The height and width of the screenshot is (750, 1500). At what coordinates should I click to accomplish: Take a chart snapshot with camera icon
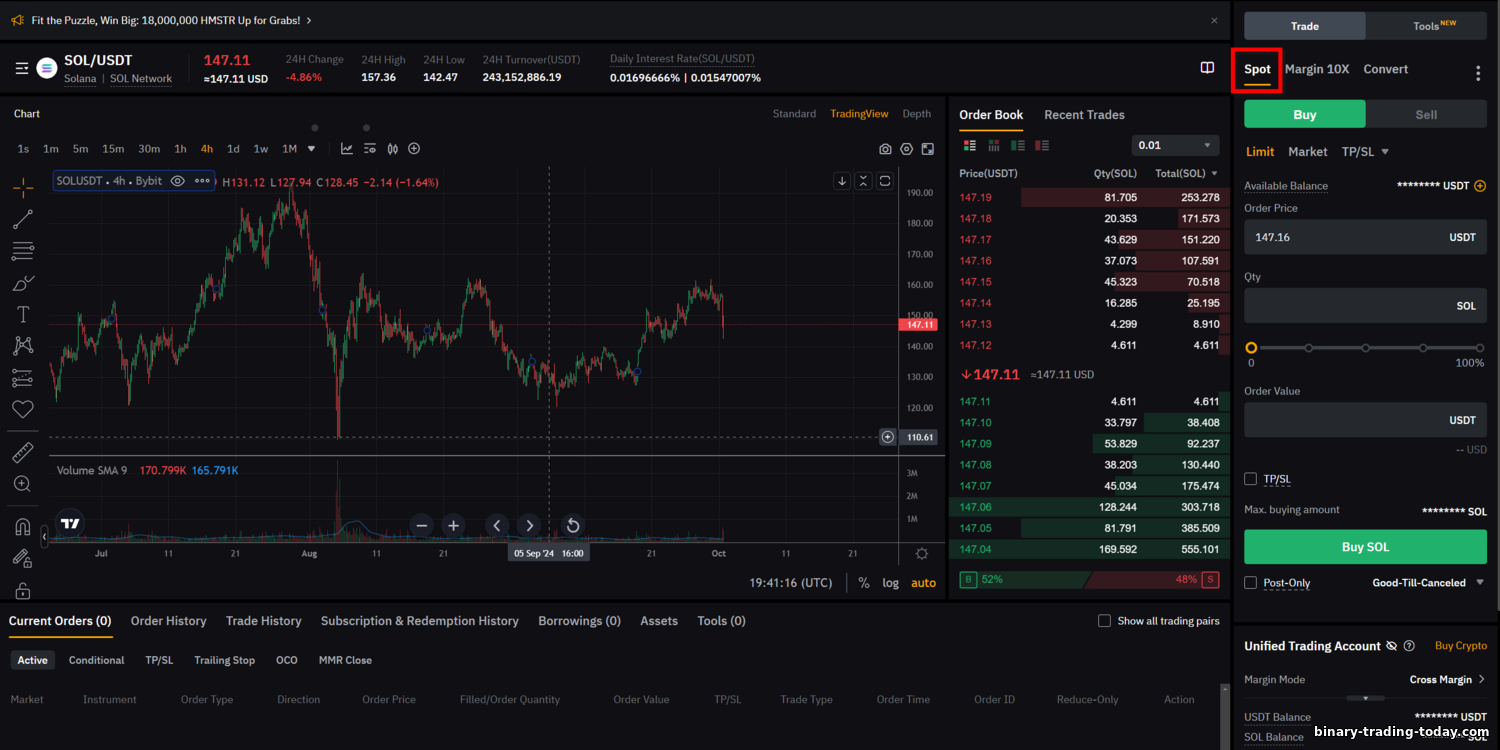(x=885, y=149)
